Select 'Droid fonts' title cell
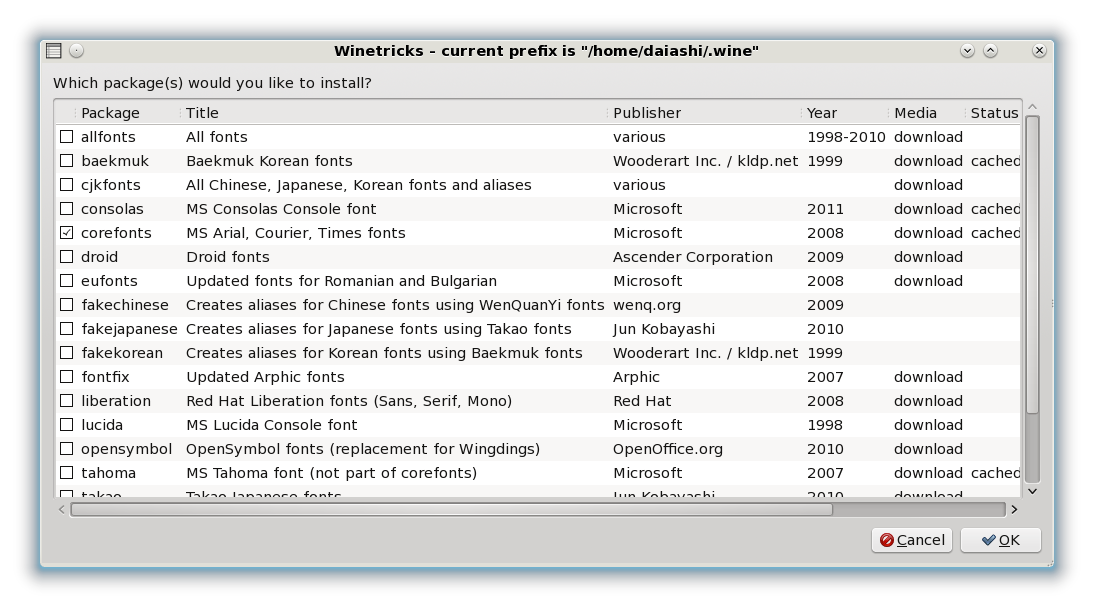This screenshot has width=1094, height=607. 227,257
